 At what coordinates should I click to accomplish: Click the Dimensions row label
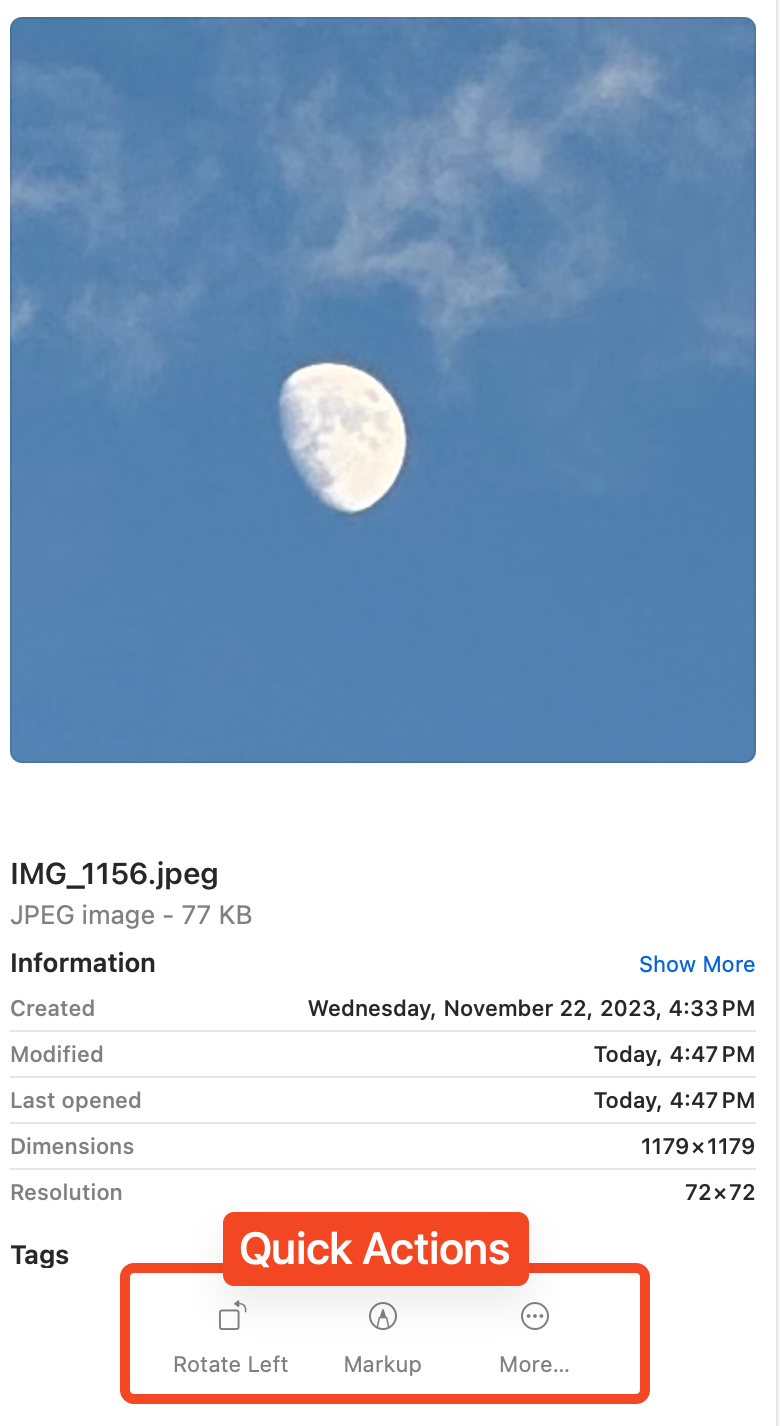point(72,1146)
